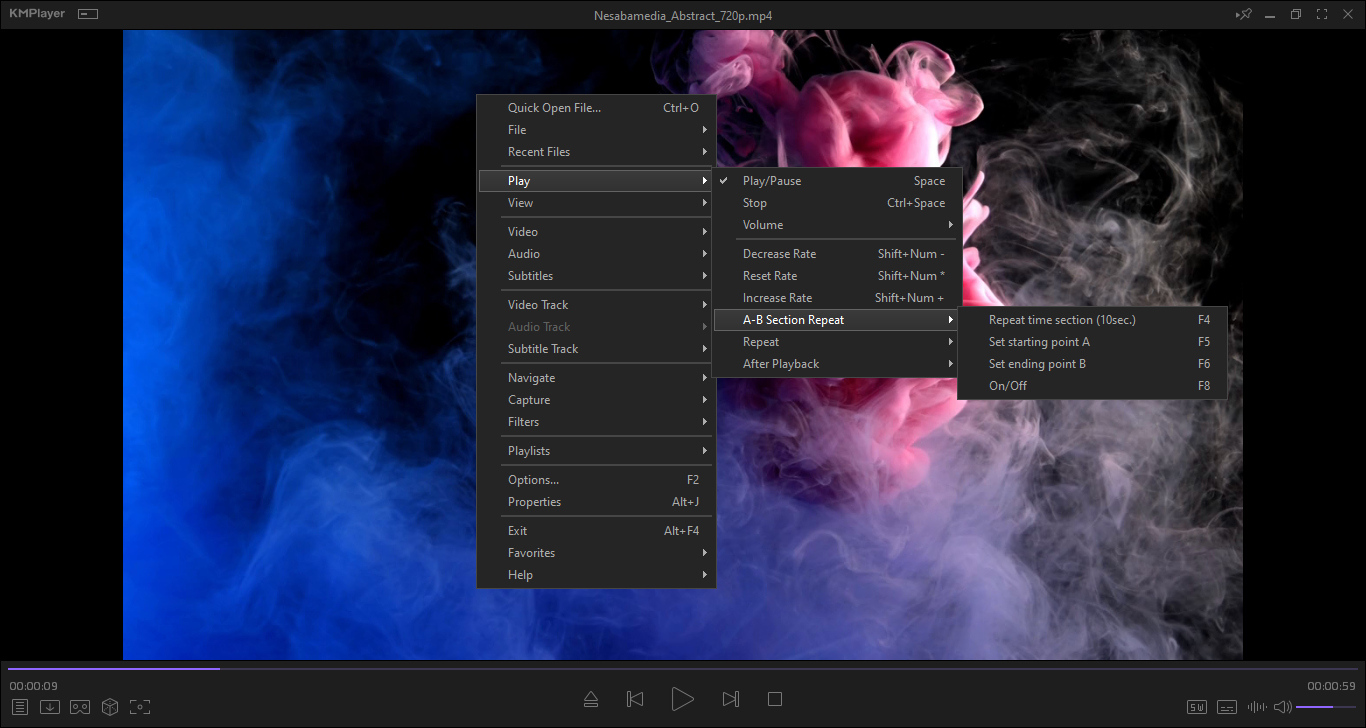Screen dimensions: 1366x728
Task: Click the video seek progress bar
Action: (682, 668)
